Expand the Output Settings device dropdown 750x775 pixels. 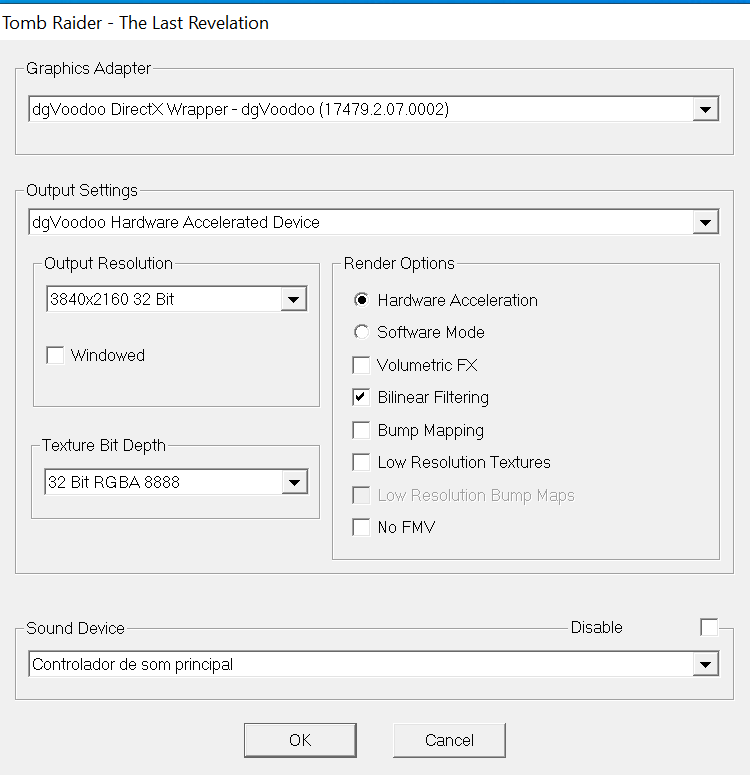click(705, 222)
